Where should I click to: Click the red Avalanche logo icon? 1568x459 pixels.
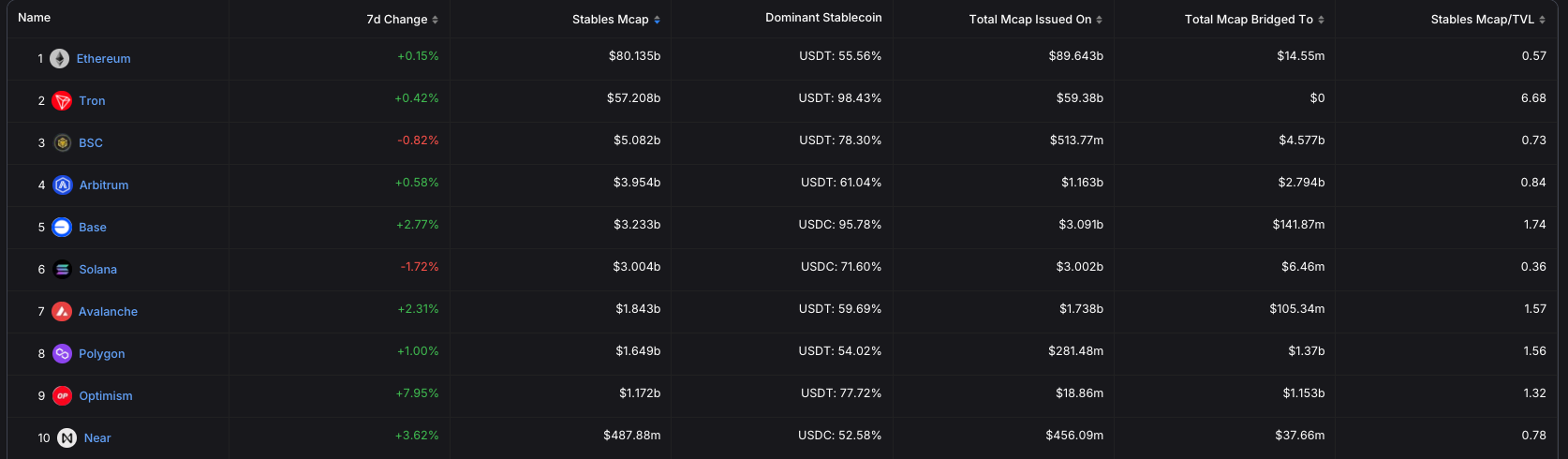[62, 312]
